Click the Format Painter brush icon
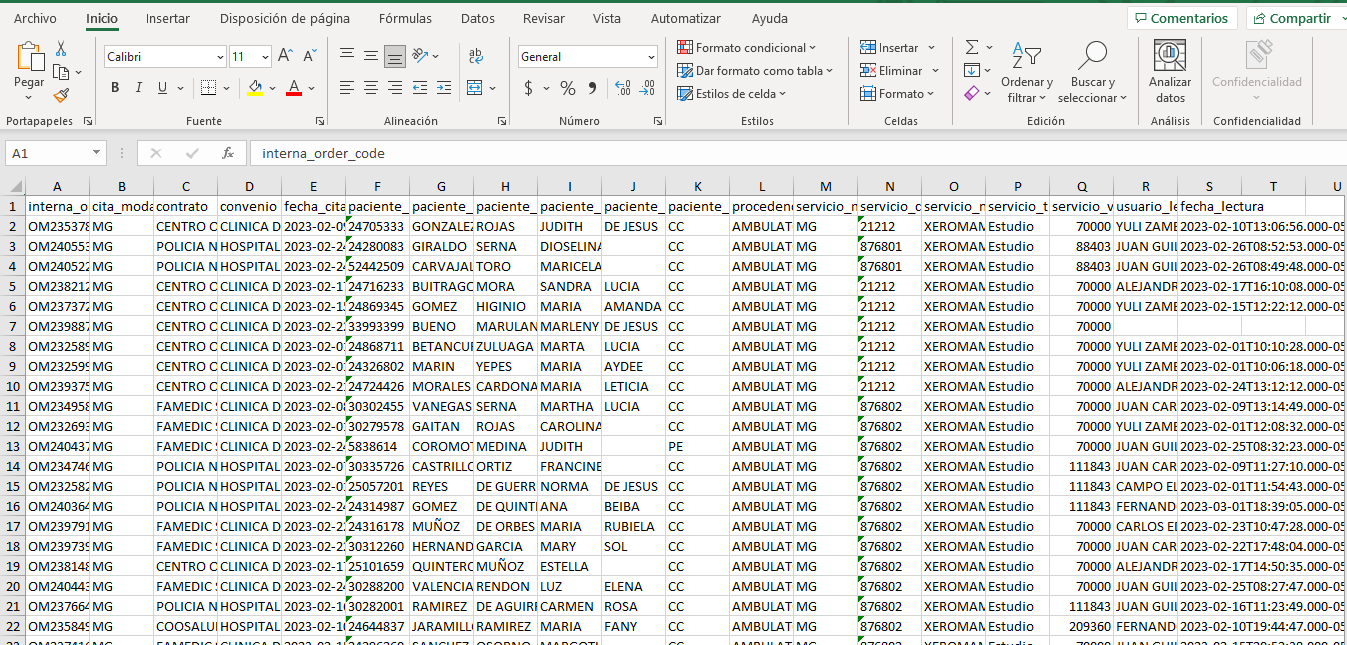 [61, 96]
